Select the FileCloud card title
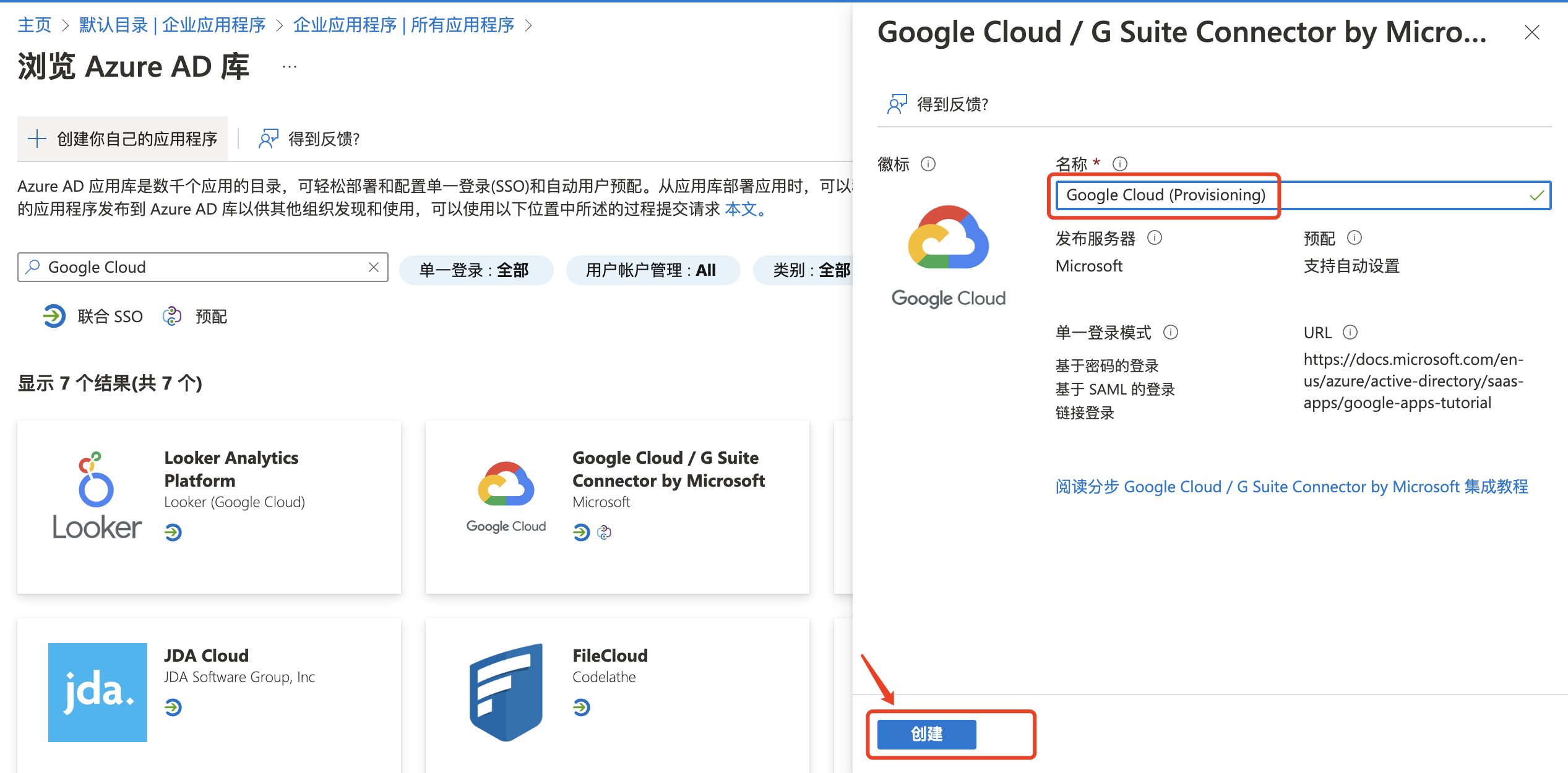This screenshot has width=1568, height=773. [610, 656]
